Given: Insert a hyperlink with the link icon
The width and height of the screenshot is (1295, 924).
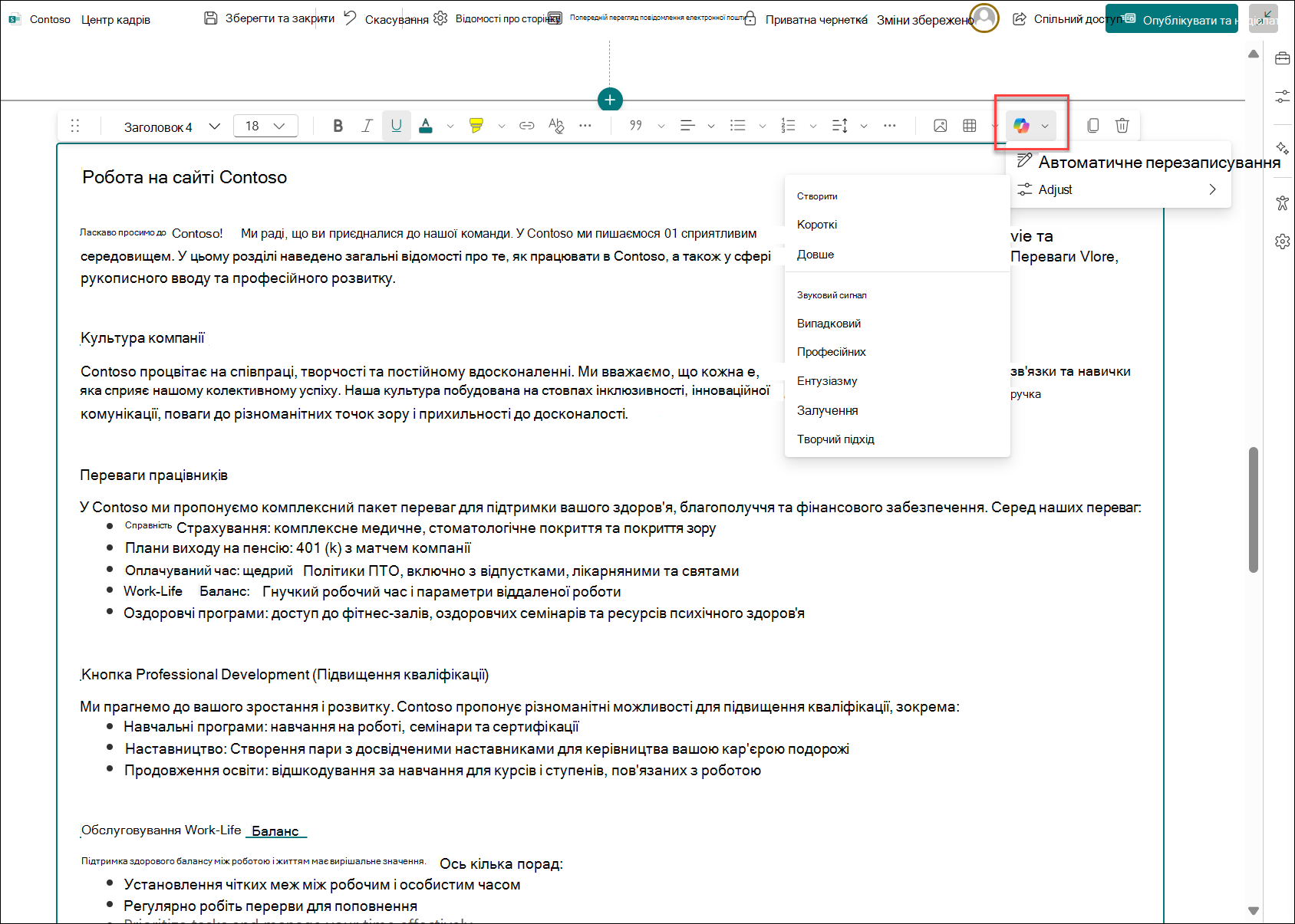Looking at the screenshot, I should [x=526, y=126].
